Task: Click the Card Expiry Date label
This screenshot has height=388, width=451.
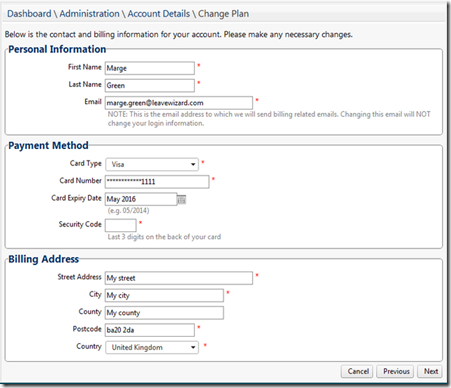Action: tap(76, 198)
